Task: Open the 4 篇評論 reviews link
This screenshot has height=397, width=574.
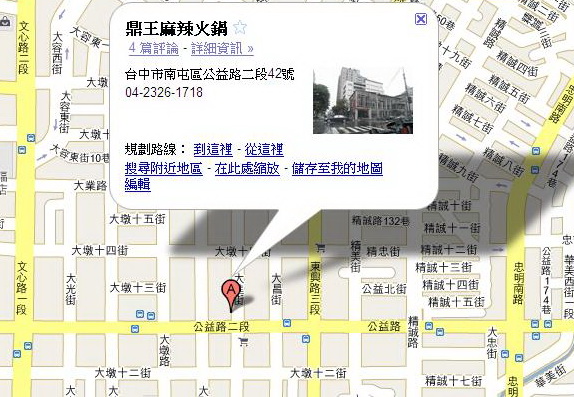Action: coord(154,48)
